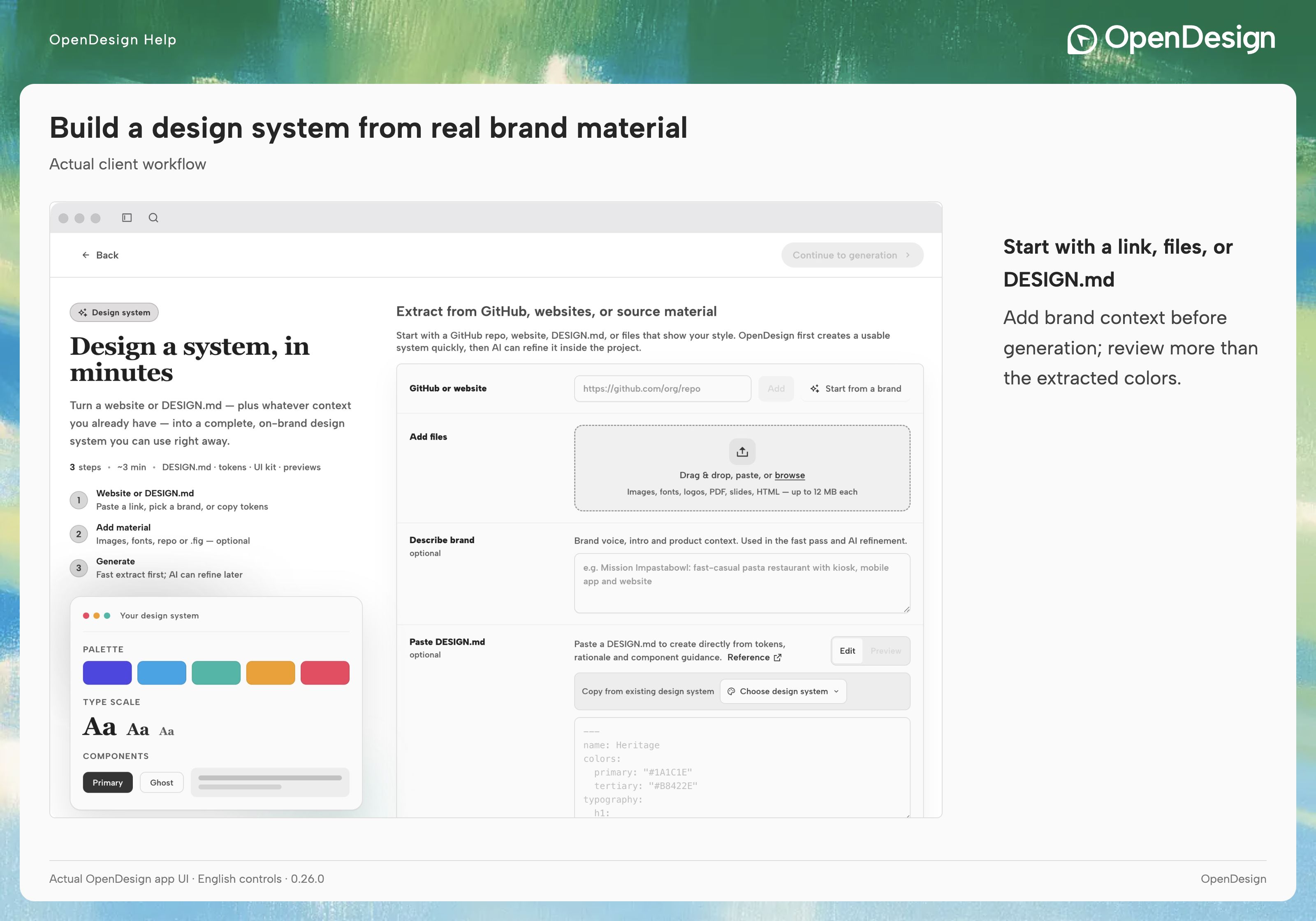1316x921 pixels.
Task: Go Back to previous screen
Action: pos(100,255)
